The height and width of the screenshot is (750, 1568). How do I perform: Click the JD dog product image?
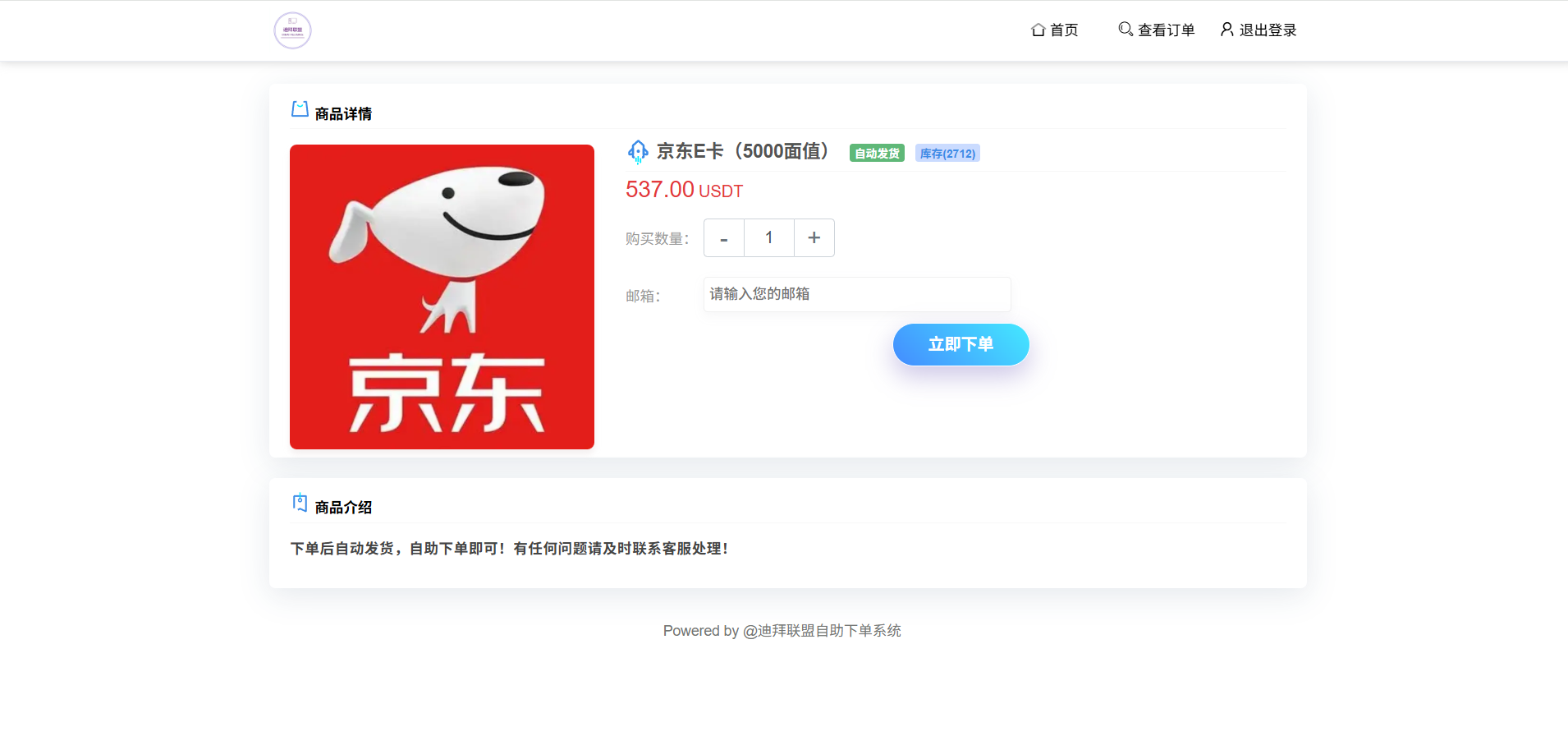[442, 297]
